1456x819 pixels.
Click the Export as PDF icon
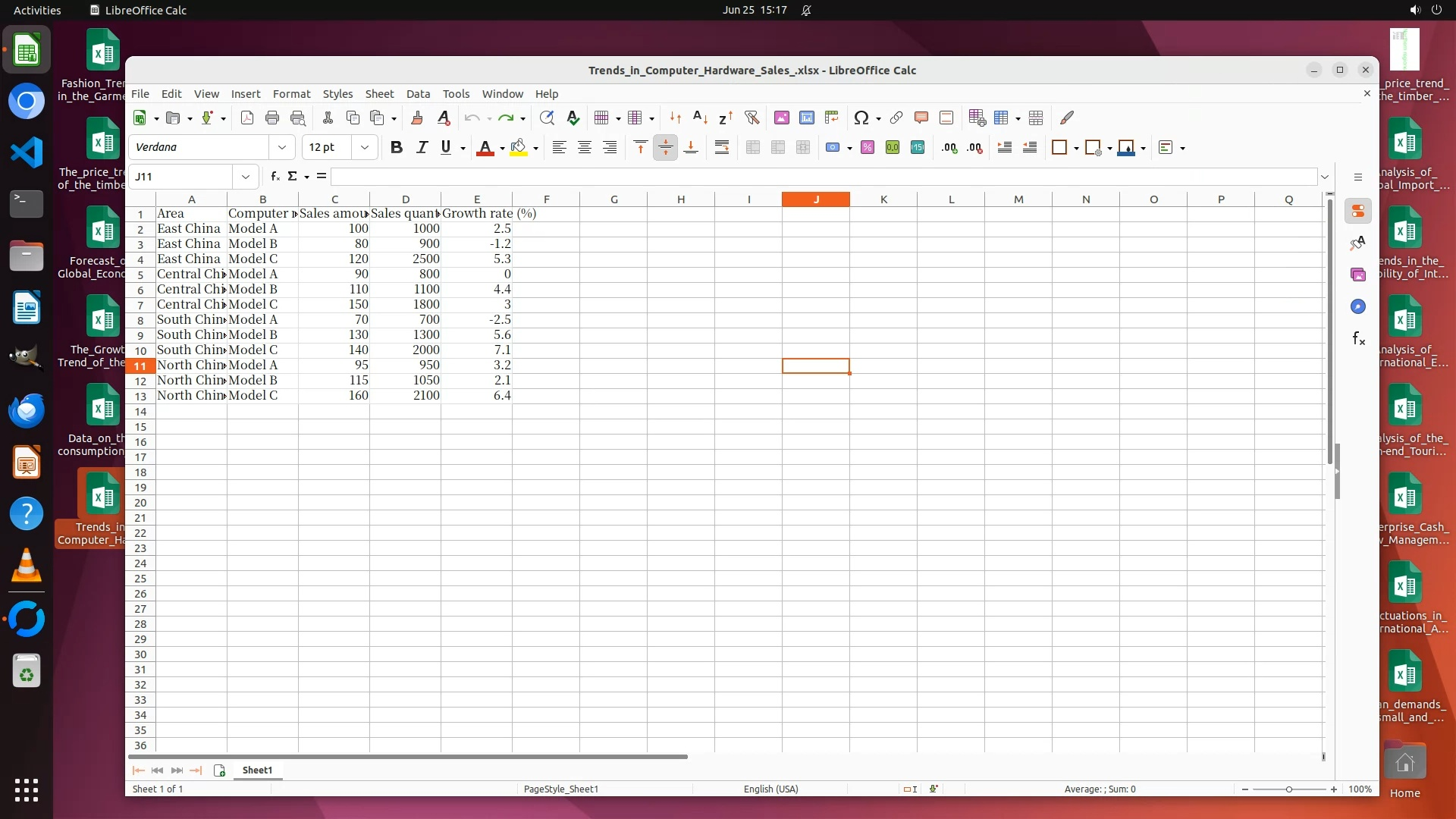(x=246, y=118)
